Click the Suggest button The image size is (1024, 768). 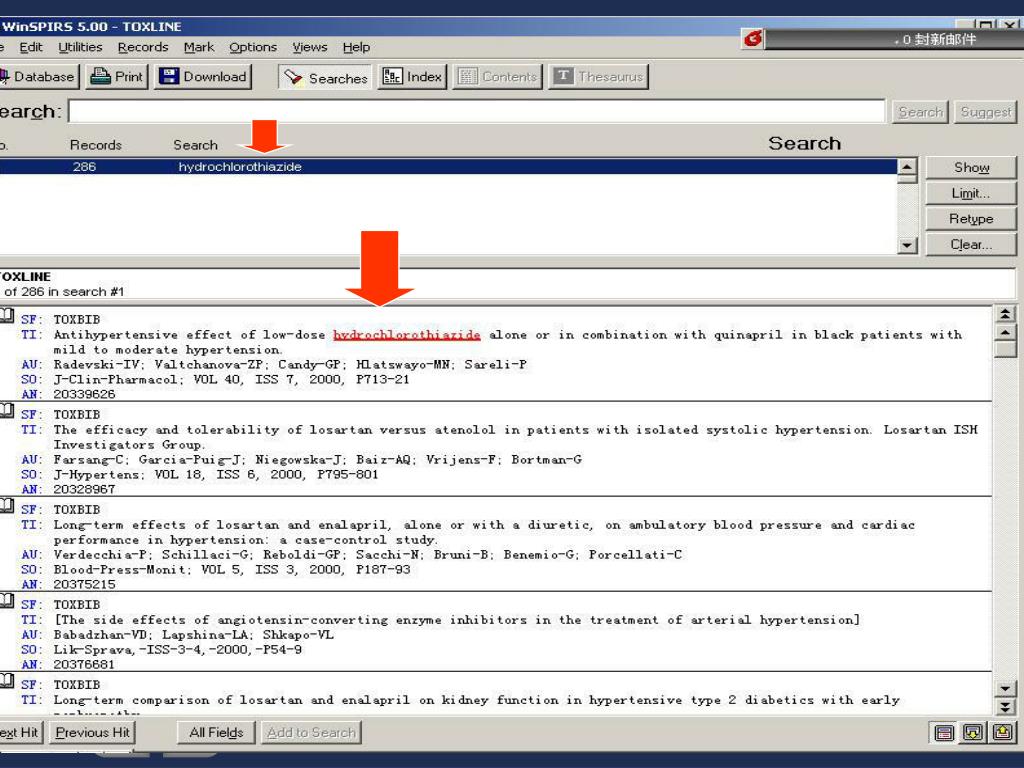tap(985, 112)
